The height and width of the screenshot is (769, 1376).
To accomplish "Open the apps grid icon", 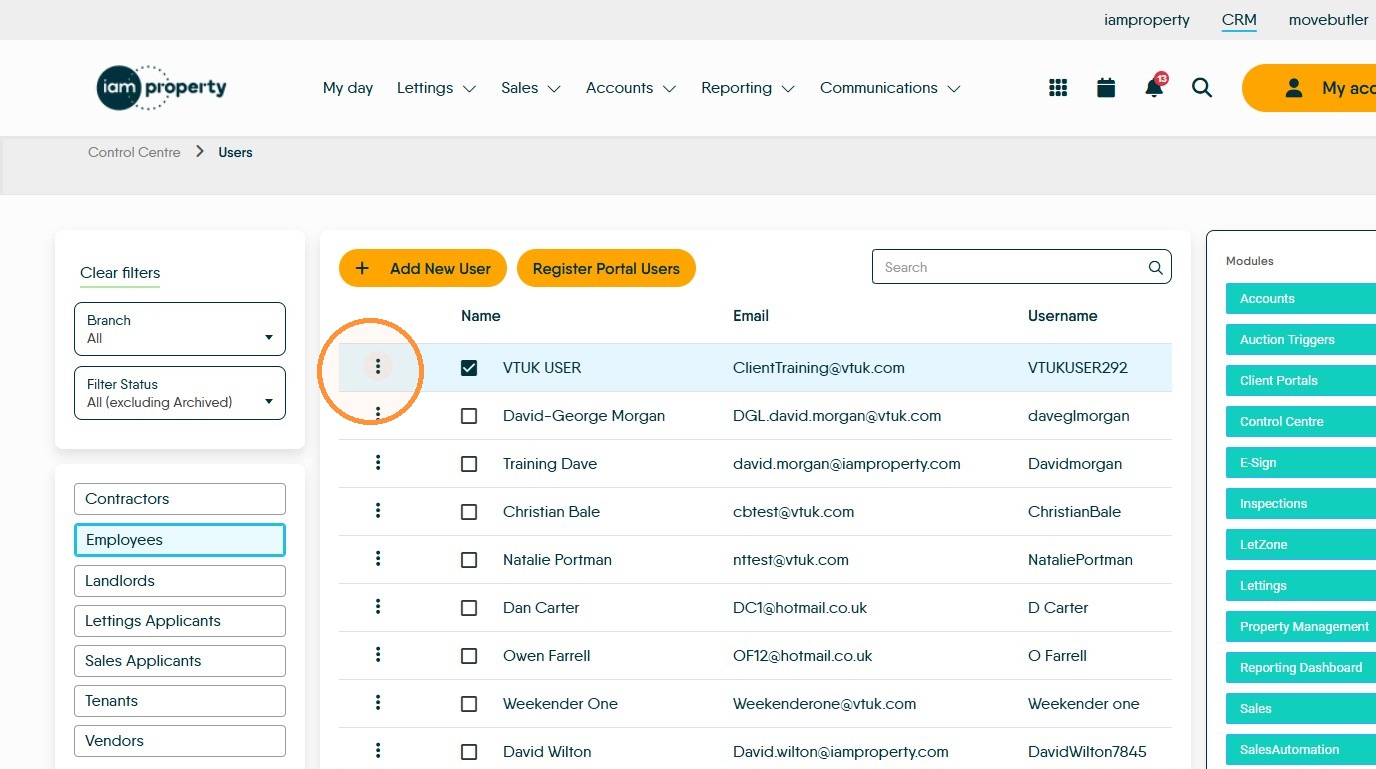I will [x=1058, y=88].
